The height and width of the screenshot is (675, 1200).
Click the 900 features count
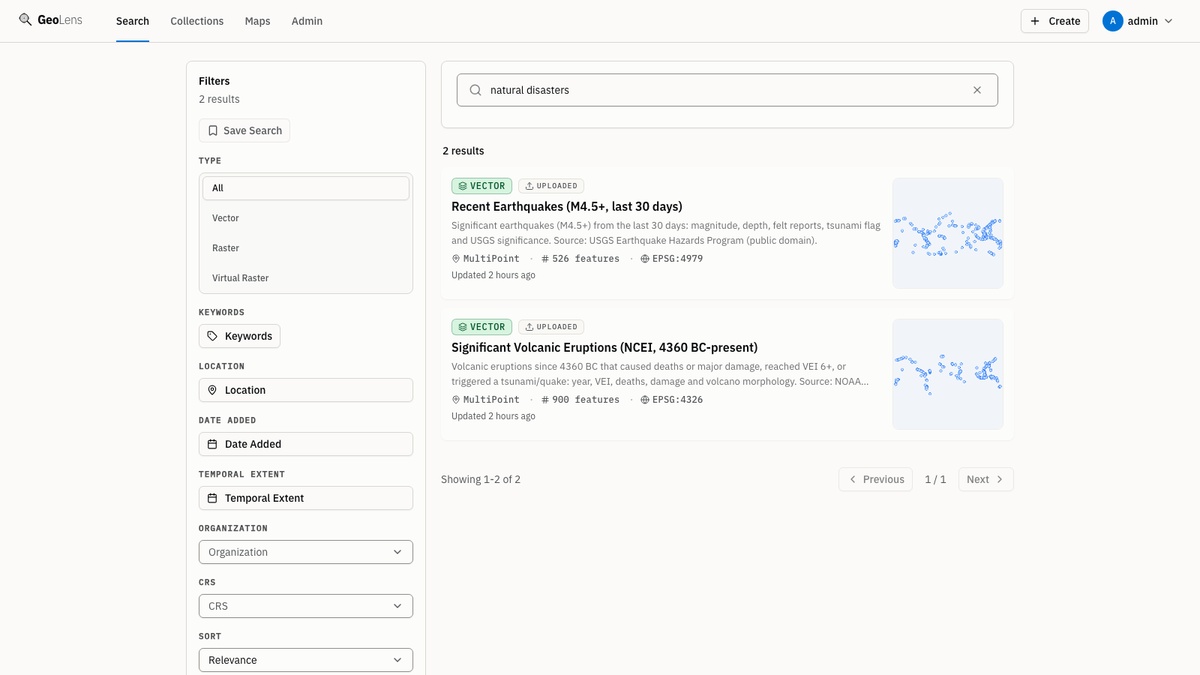[x=581, y=400]
